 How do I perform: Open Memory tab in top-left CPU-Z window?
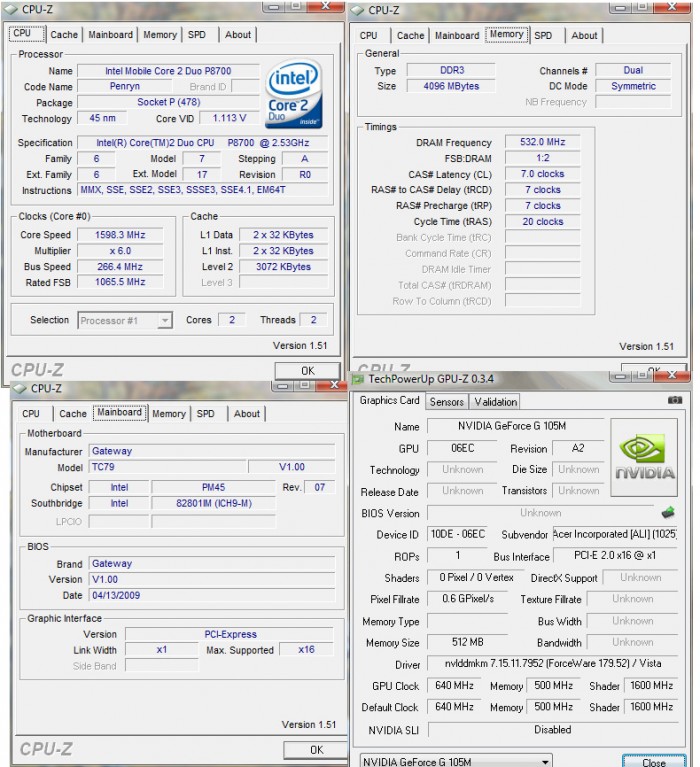click(x=160, y=35)
